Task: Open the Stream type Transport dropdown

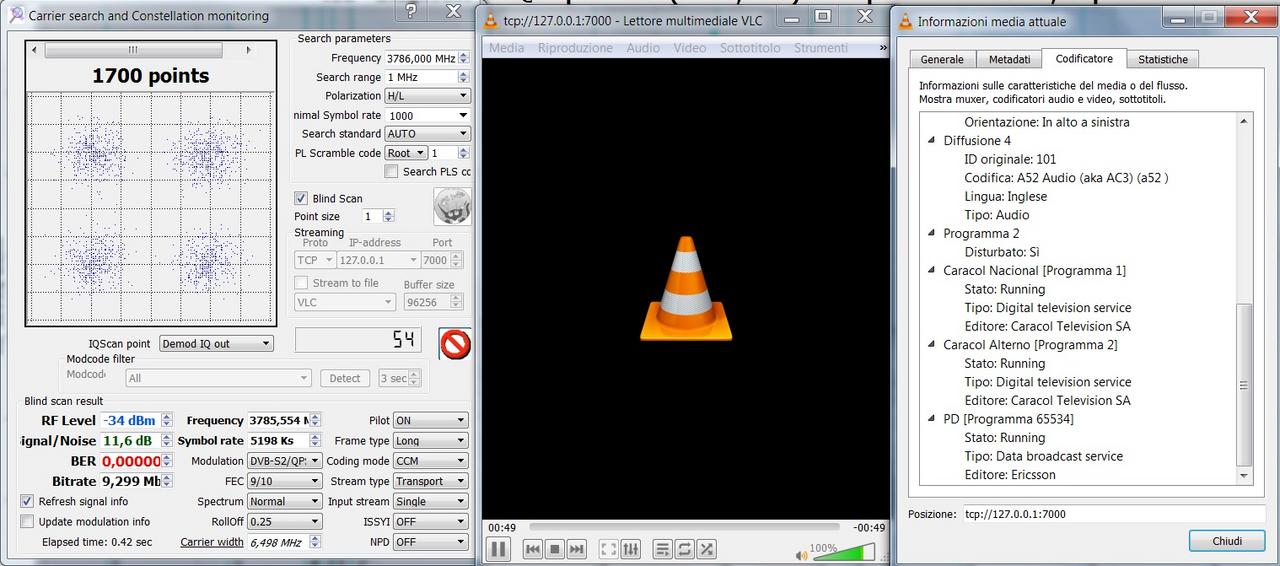Action: tap(431, 481)
